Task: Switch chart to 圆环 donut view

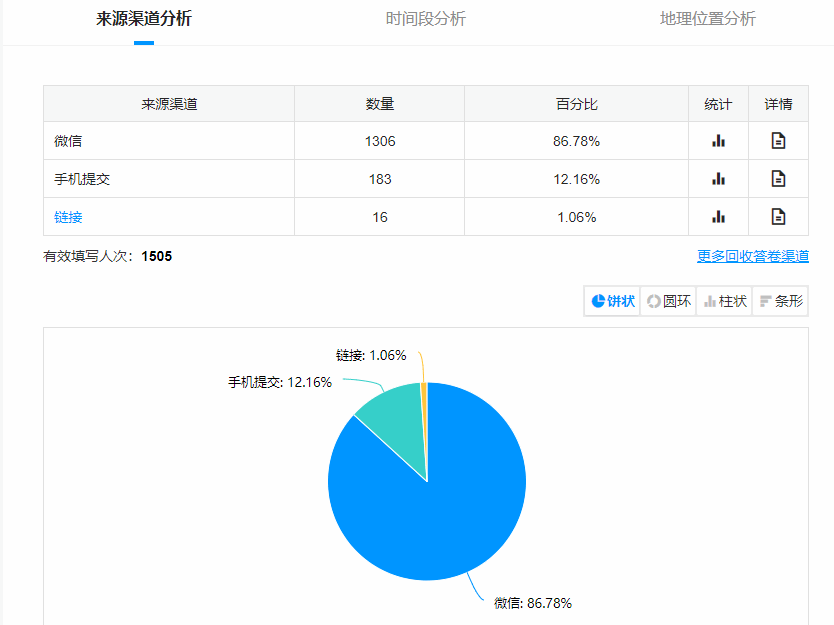Action: click(x=669, y=301)
